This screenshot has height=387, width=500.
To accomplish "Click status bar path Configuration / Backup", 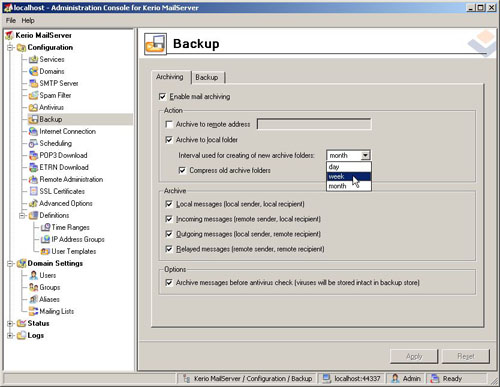I will coord(253,379).
